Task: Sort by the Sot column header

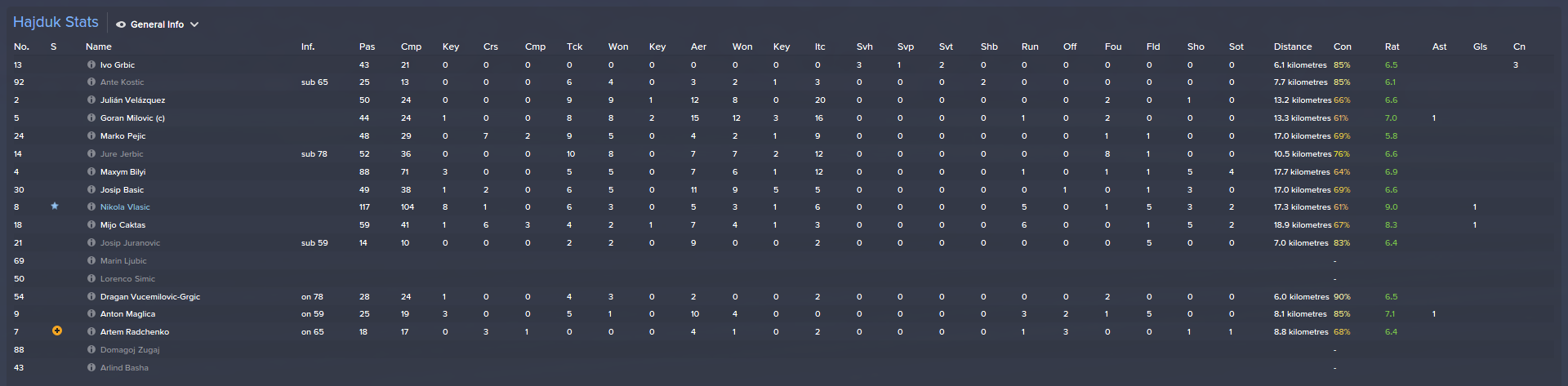Action: [1236, 47]
